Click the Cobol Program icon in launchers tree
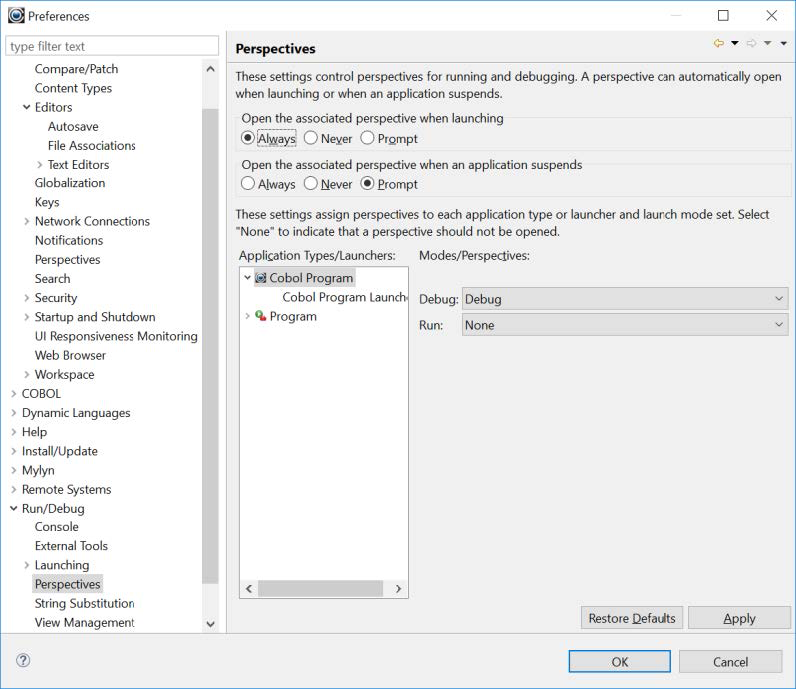This screenshot has width=796, height=689. click(260, 278)
